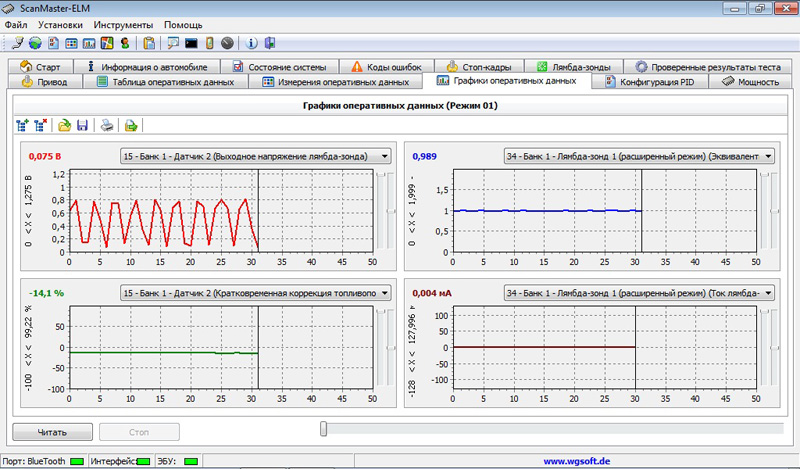Click the blue lambda equivalence graph area
The image size is (800, 469).
pyautogui.click(x=605, y=211)
